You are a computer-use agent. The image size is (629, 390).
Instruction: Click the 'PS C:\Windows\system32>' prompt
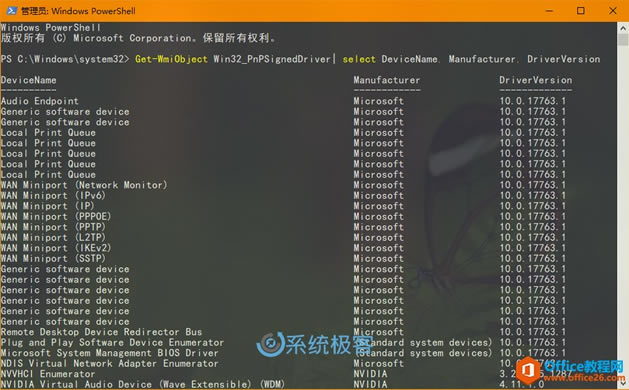[x=65, y=59]
